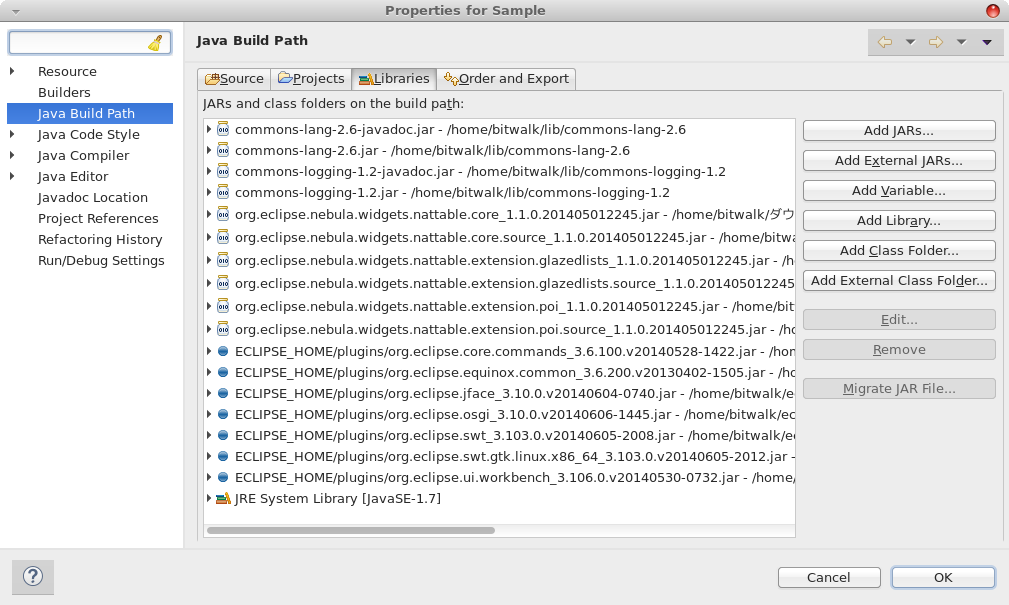
Task: Click the back navigation arrow icon
Action: click(884, 42)
